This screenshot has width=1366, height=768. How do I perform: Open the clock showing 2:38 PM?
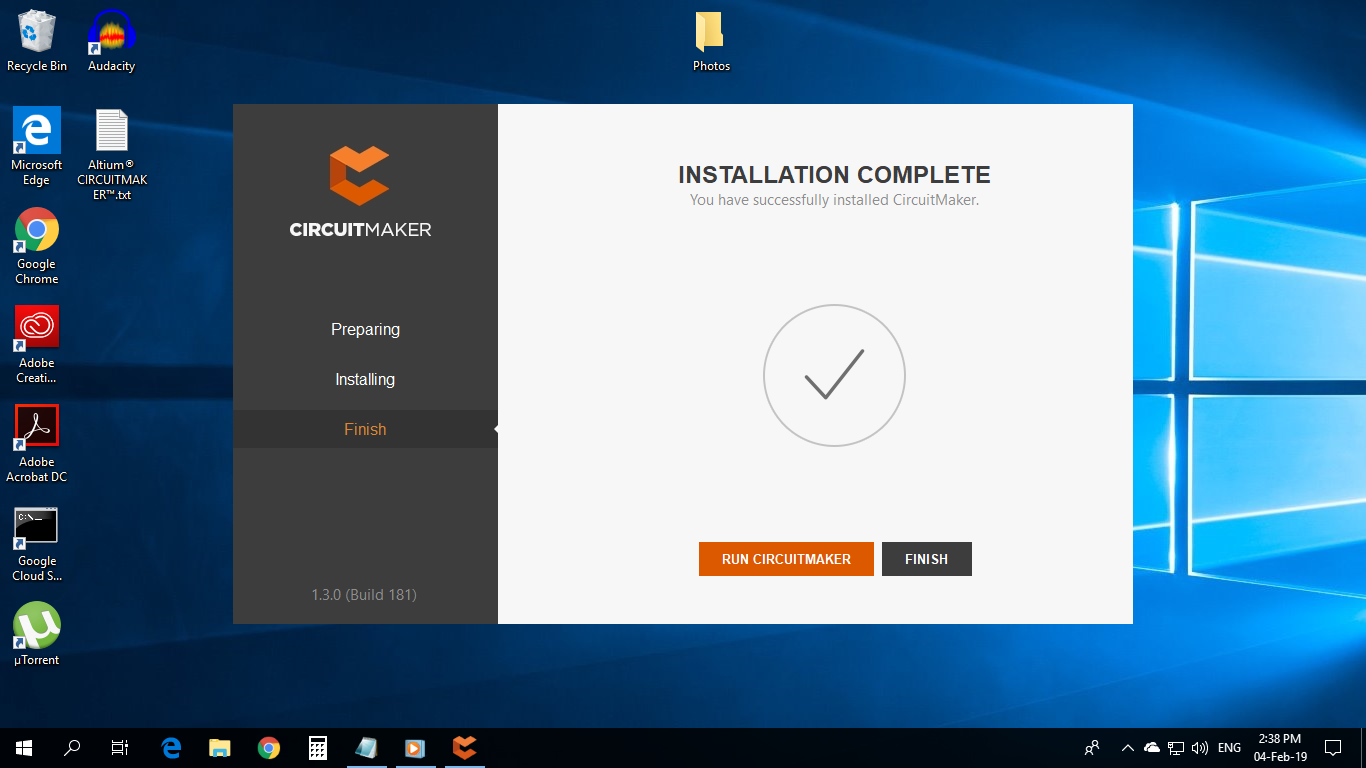[x=1280, y=748]
